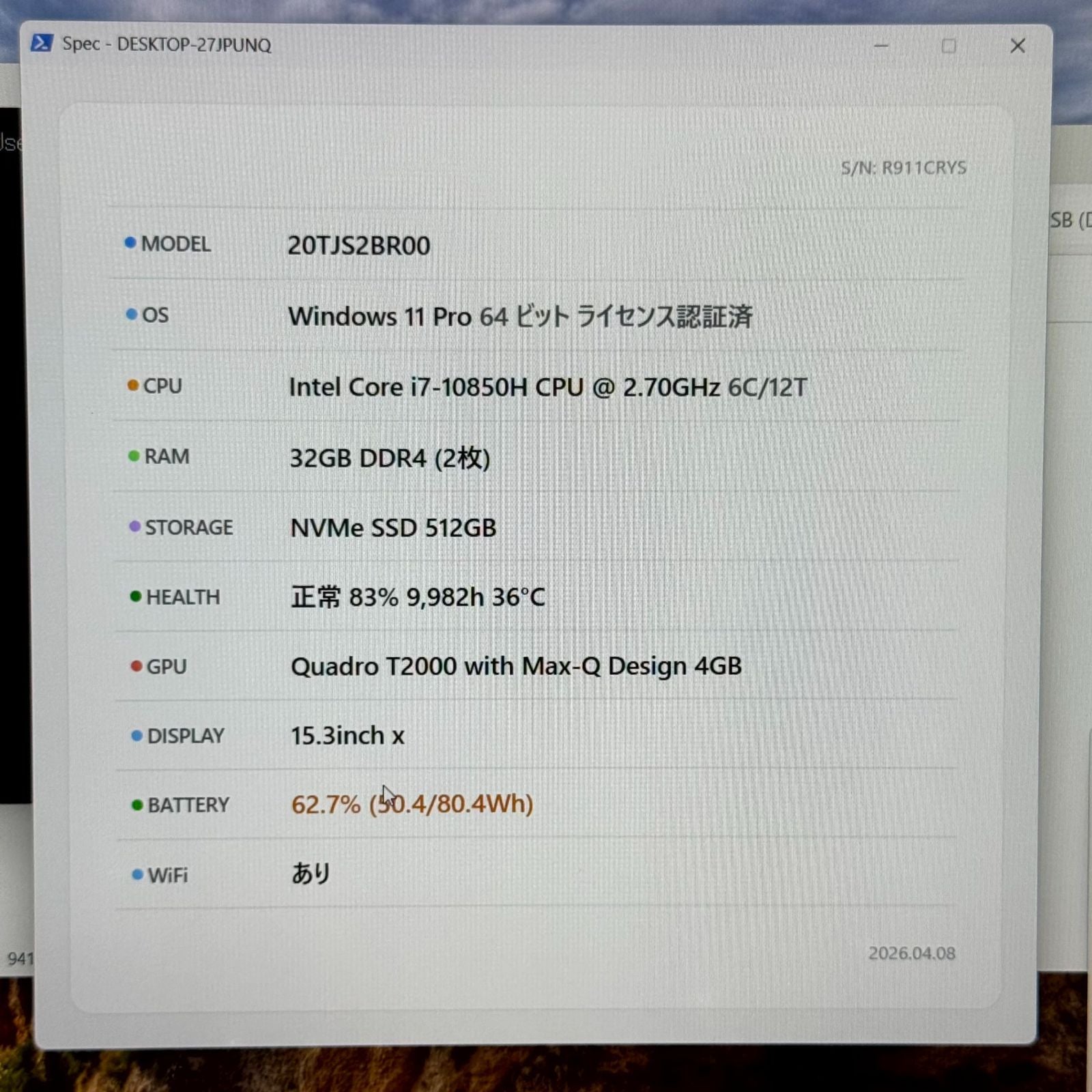The width and height of the screenshot is (1092, 1092).
Task: Close the Spec window
Action: (x=1018, y=46)
